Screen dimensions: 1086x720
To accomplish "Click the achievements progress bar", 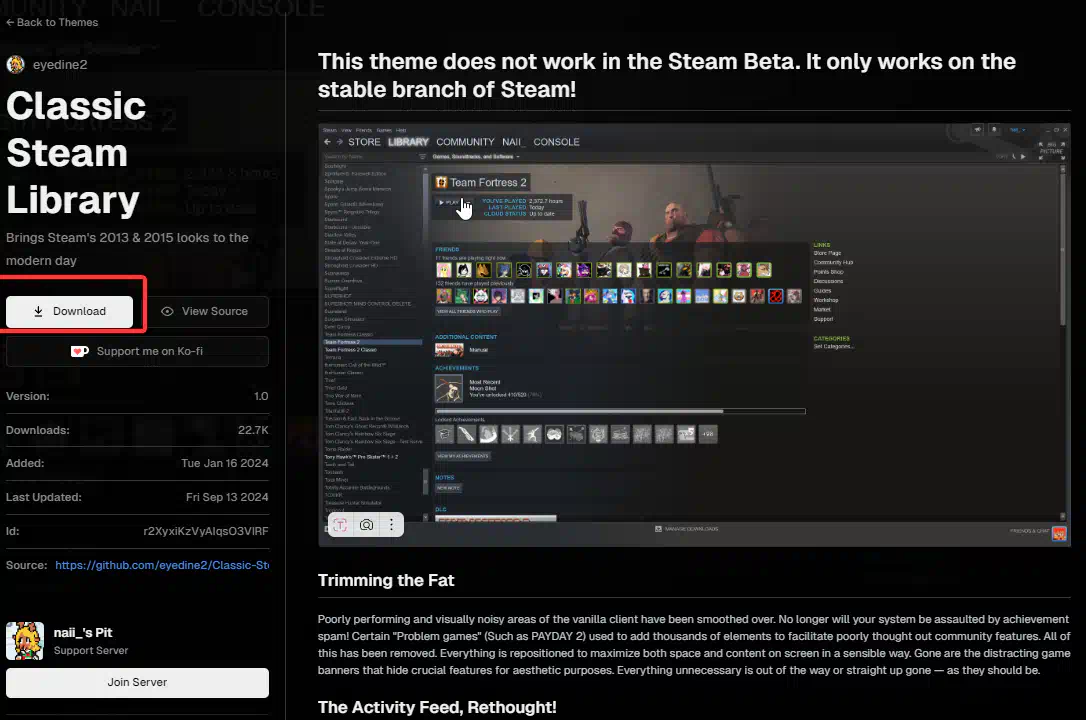I will click(621, 411).
